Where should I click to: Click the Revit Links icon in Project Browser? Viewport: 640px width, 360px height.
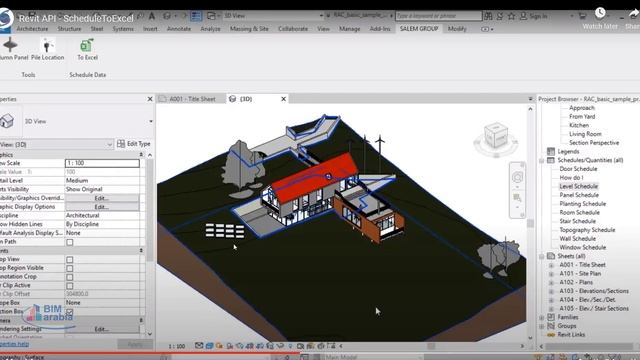551,335
